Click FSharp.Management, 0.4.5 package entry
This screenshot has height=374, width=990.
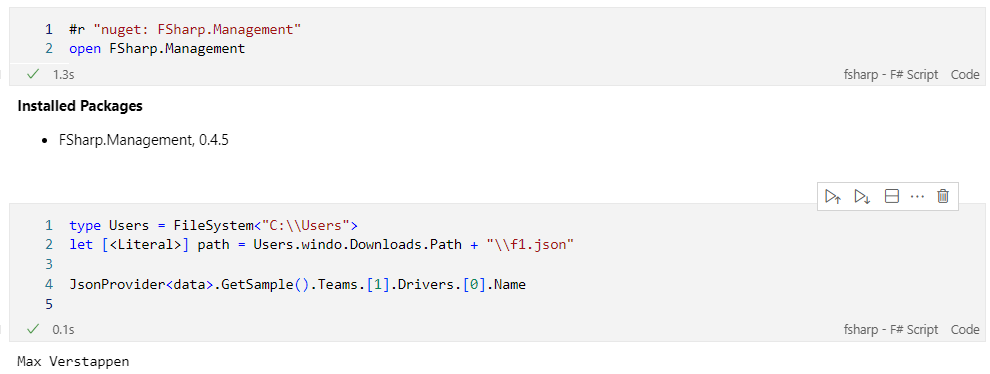[x=143, y=140]
